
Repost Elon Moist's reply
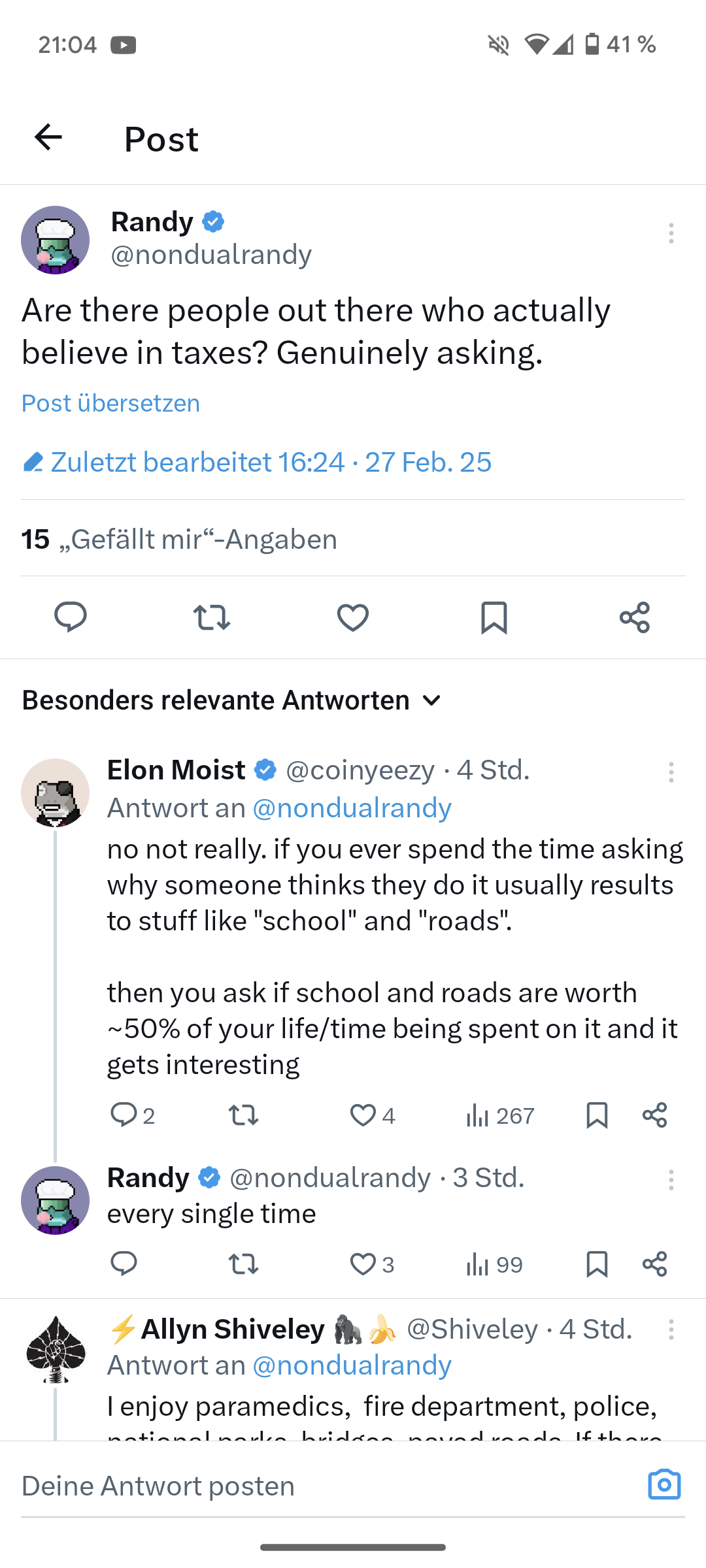coord(243,1115)
